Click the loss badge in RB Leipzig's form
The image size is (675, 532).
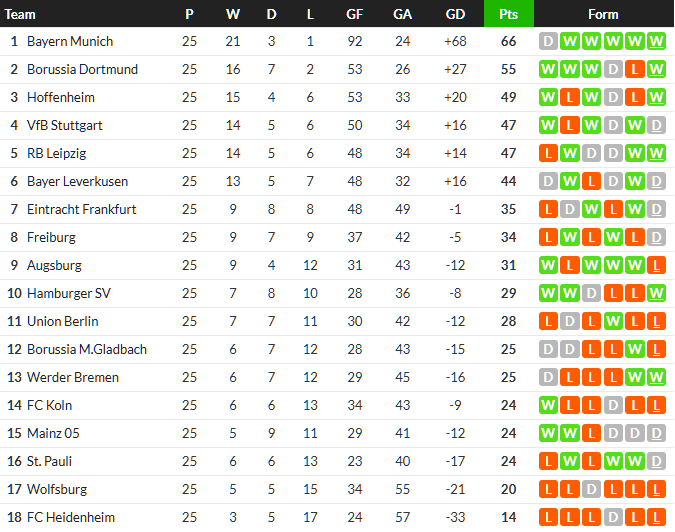click(x=548, y=154)
